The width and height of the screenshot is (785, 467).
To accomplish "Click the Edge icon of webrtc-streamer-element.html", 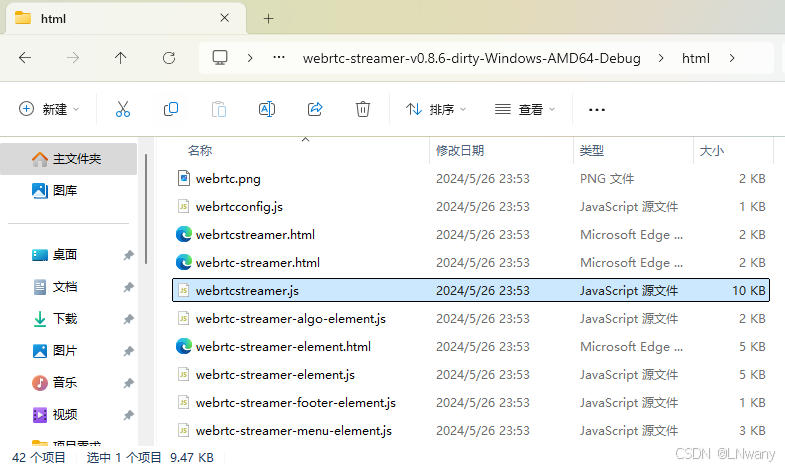I will pyautogui.click(x=184, y=346).
